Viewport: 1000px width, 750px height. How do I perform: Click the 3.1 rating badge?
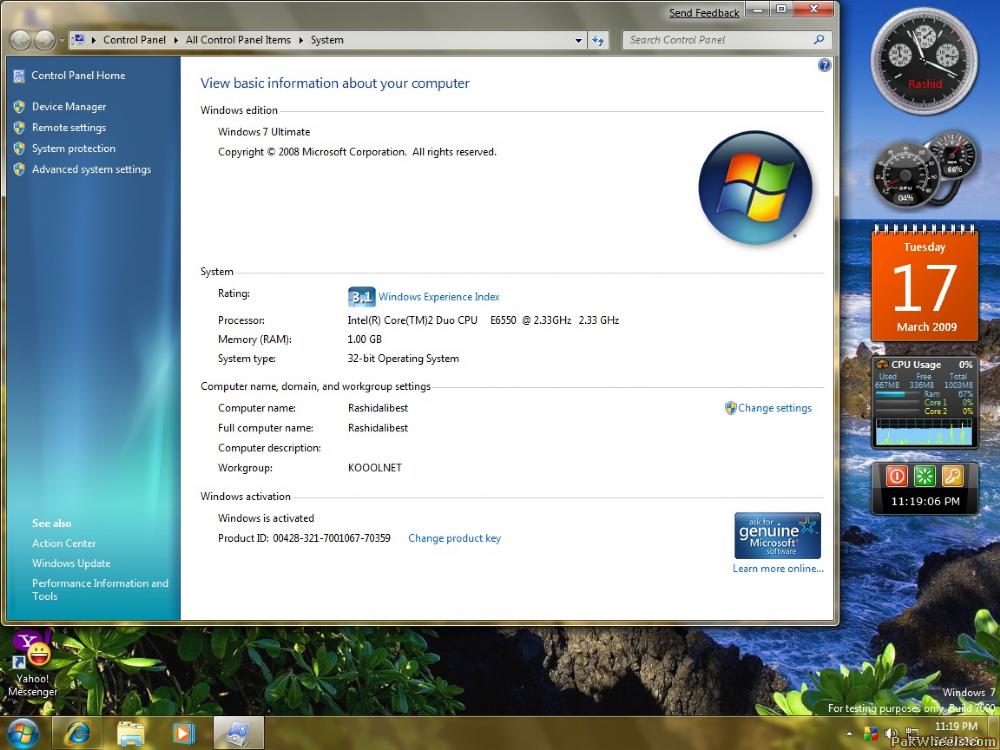pyautogui.click(x=361, y=297)
